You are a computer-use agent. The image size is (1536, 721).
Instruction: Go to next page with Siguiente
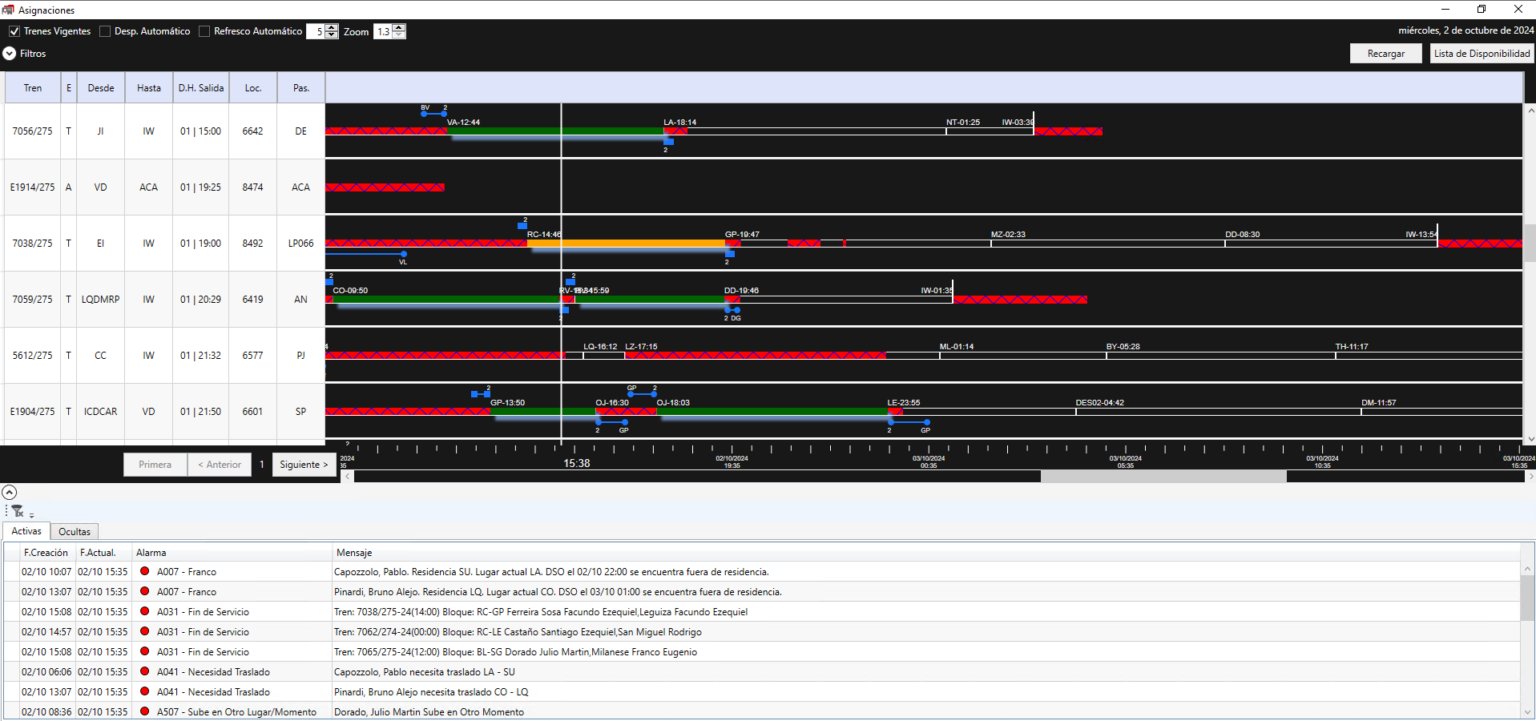click(x=304, y=464)
